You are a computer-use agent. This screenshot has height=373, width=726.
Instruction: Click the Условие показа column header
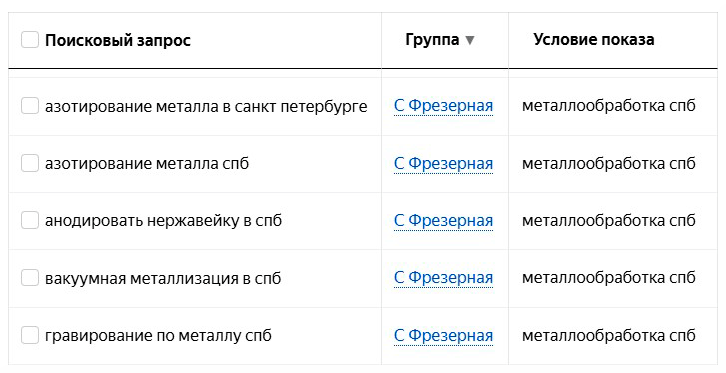tap(594, 39)
